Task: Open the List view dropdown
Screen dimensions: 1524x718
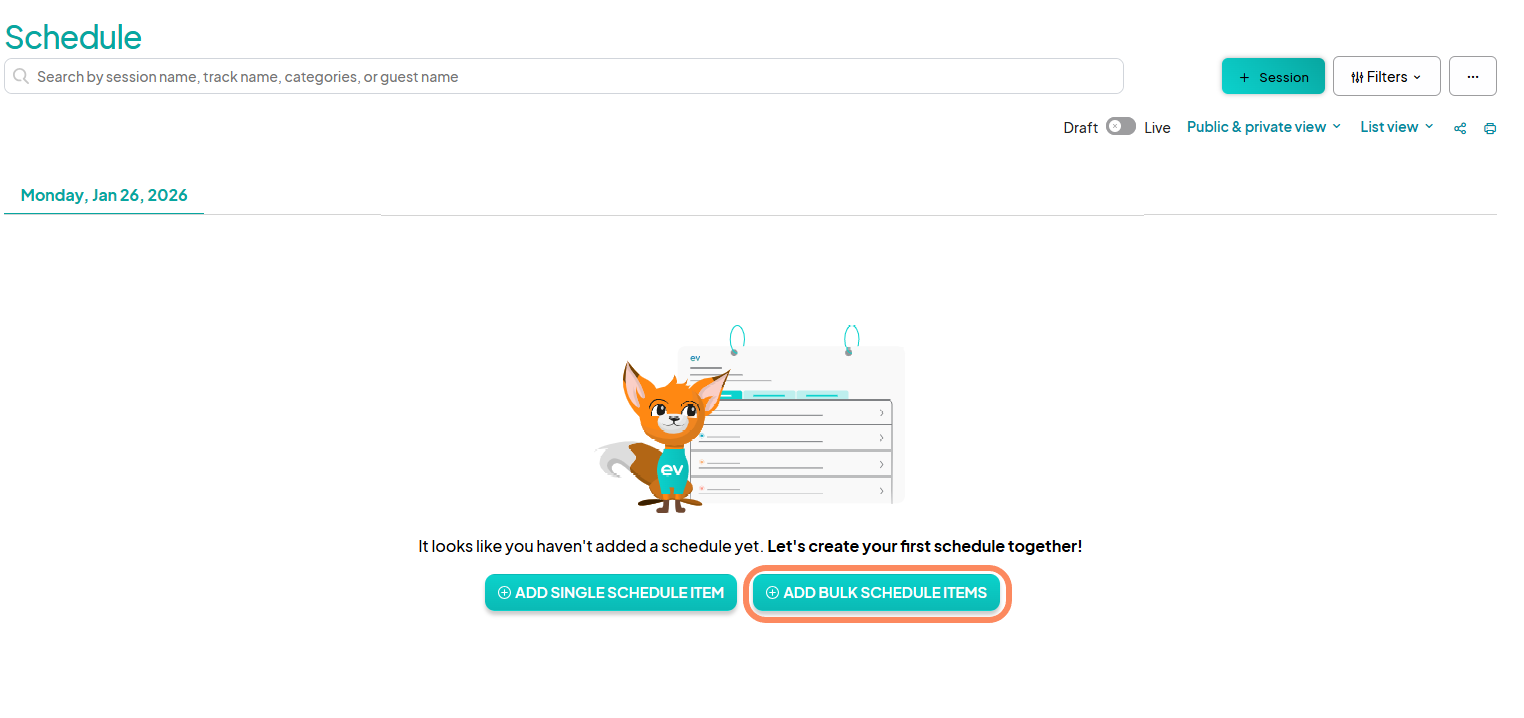Action: coord(1396,127)
